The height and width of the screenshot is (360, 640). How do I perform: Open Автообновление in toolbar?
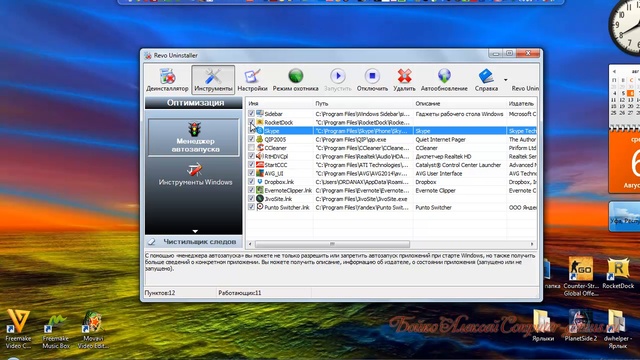click(444, 80)
